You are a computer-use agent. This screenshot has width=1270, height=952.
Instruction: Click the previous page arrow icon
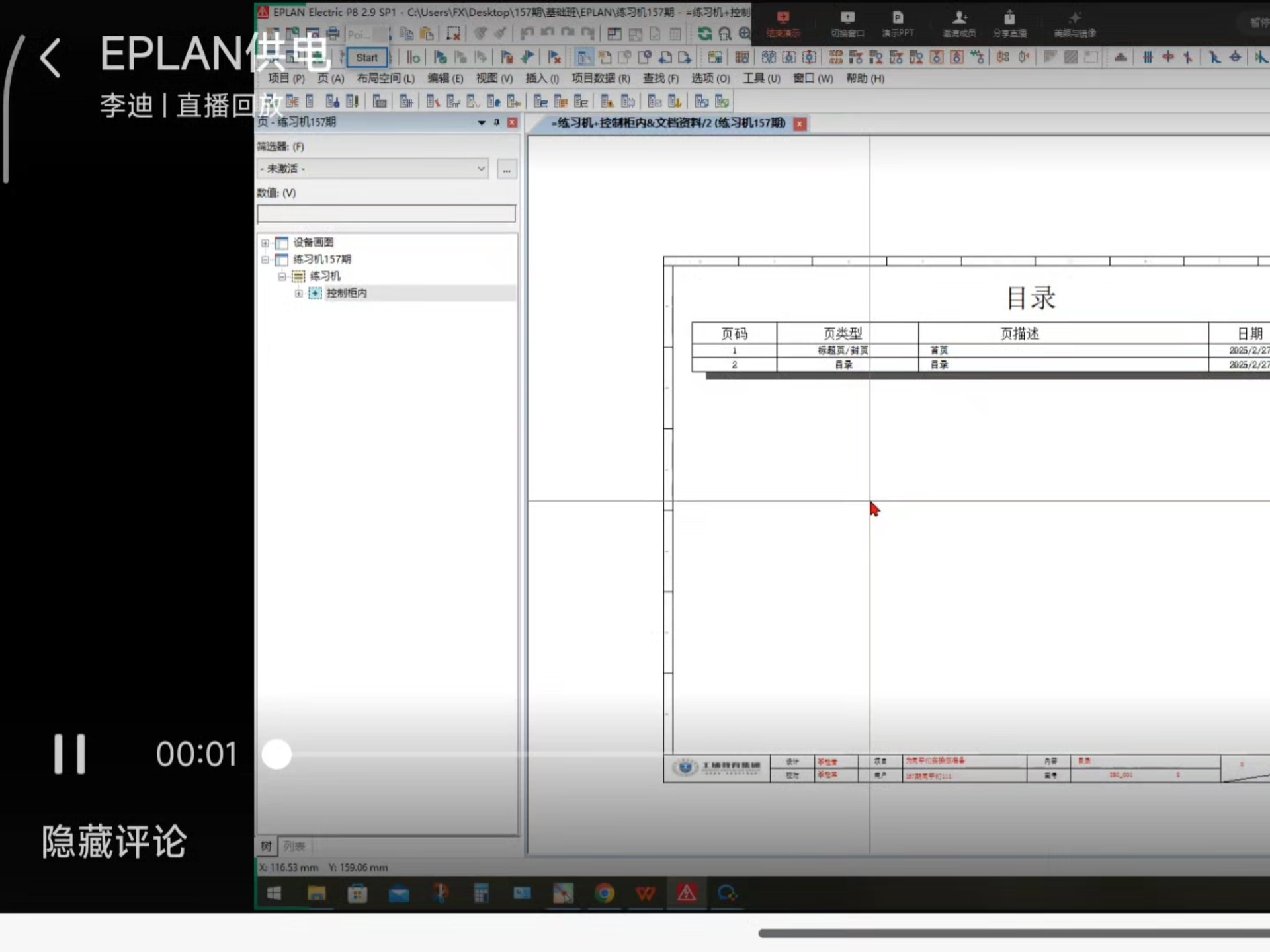click(665, 58)
